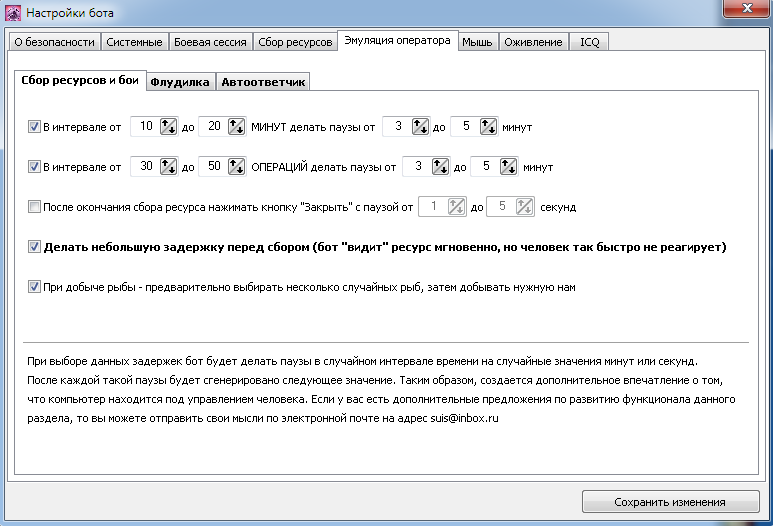
Task: Click the ОПЕРАЦИЙ interval start field 30
Action: (145, 167)
